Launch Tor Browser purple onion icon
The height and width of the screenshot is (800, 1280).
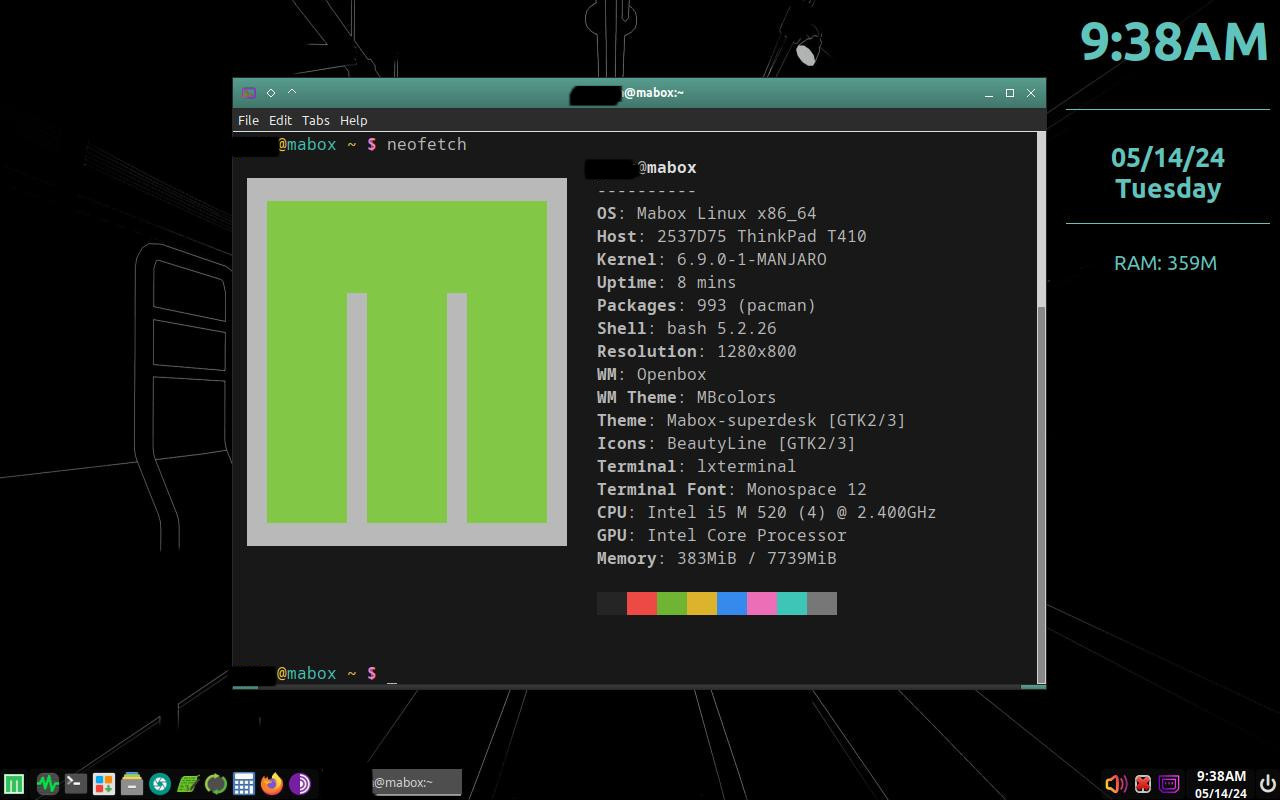coord(299,783)
